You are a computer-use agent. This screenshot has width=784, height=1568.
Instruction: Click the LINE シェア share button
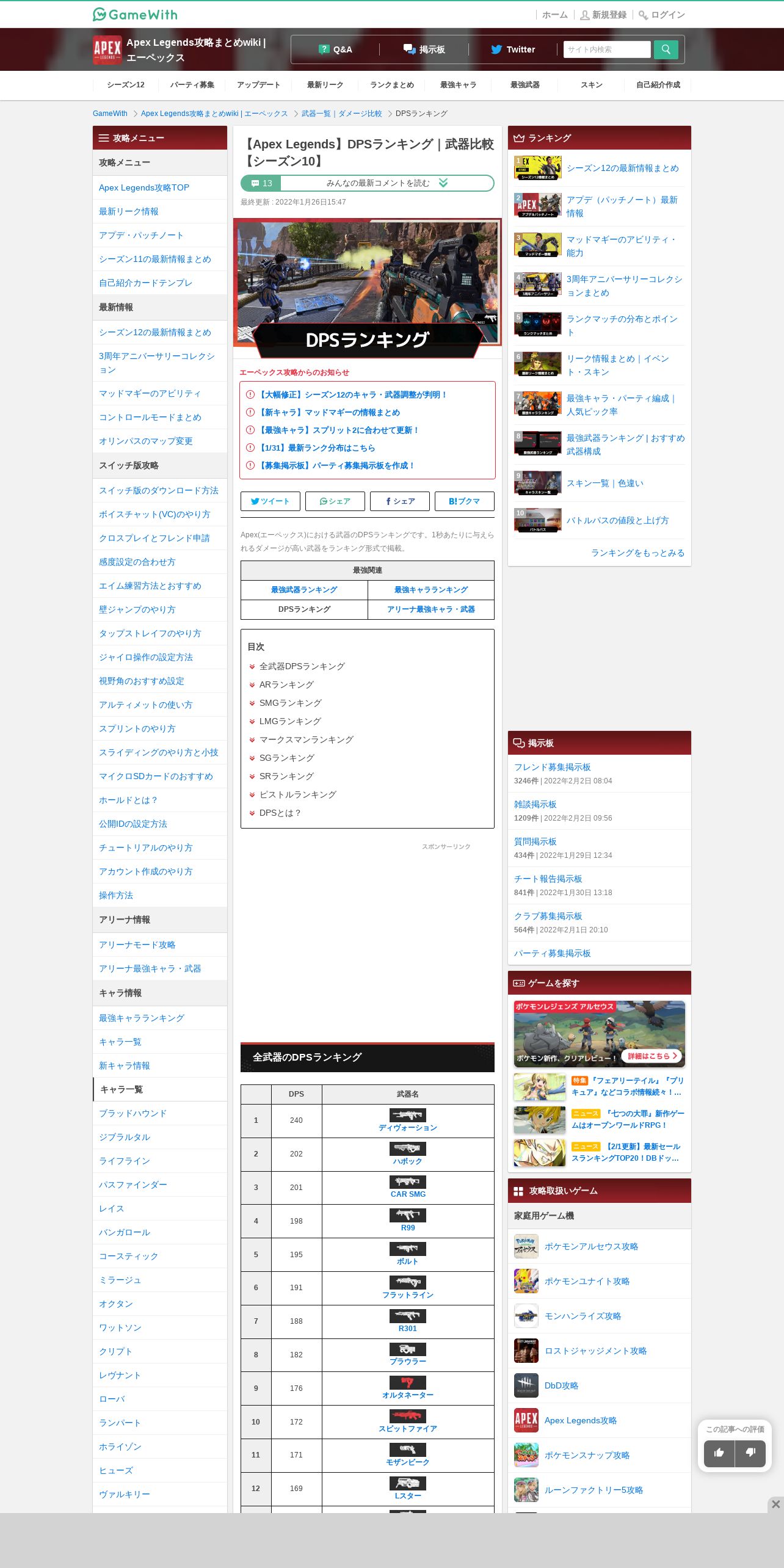(335, 501)
